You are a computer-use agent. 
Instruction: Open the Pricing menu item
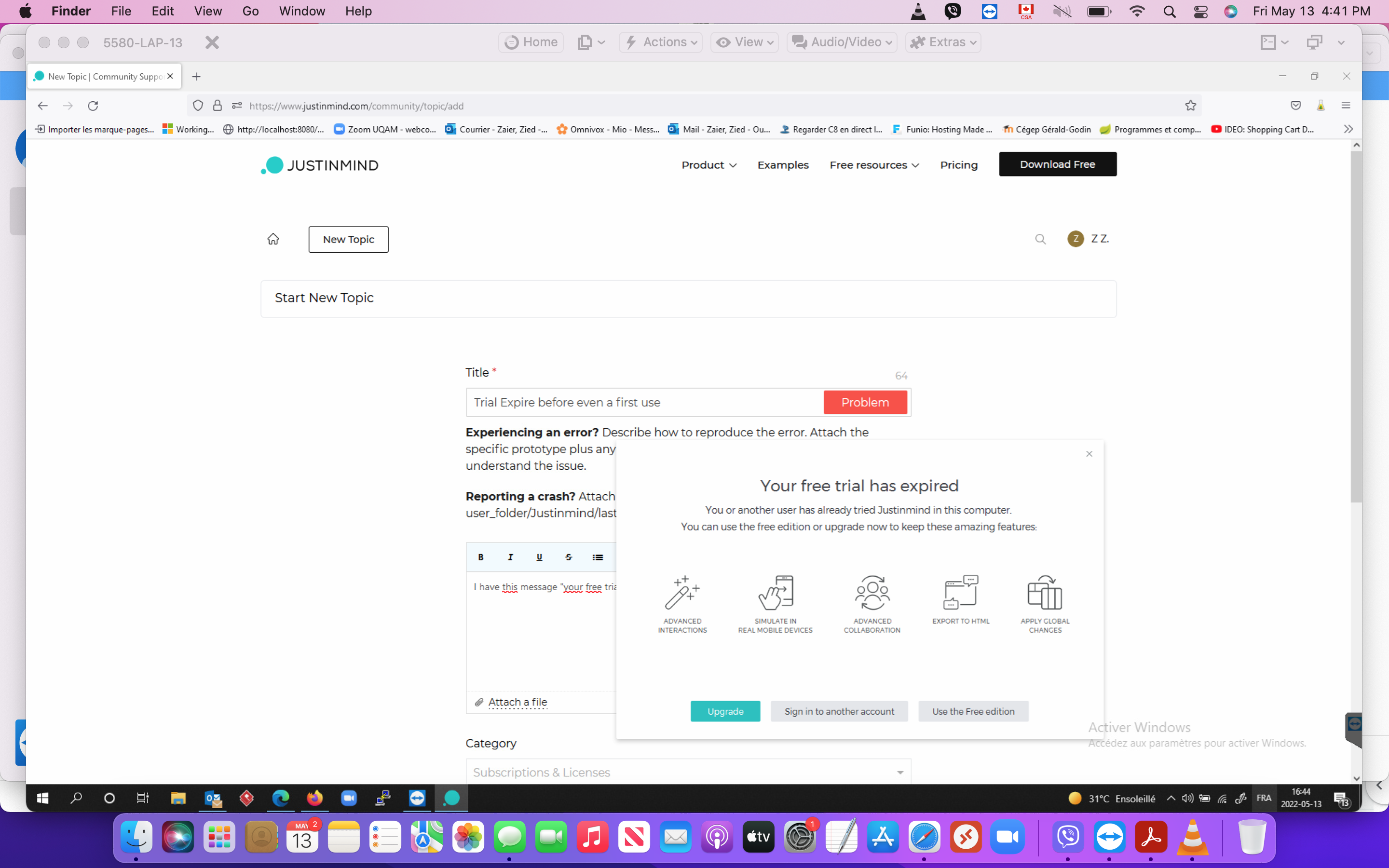point(958,165)
